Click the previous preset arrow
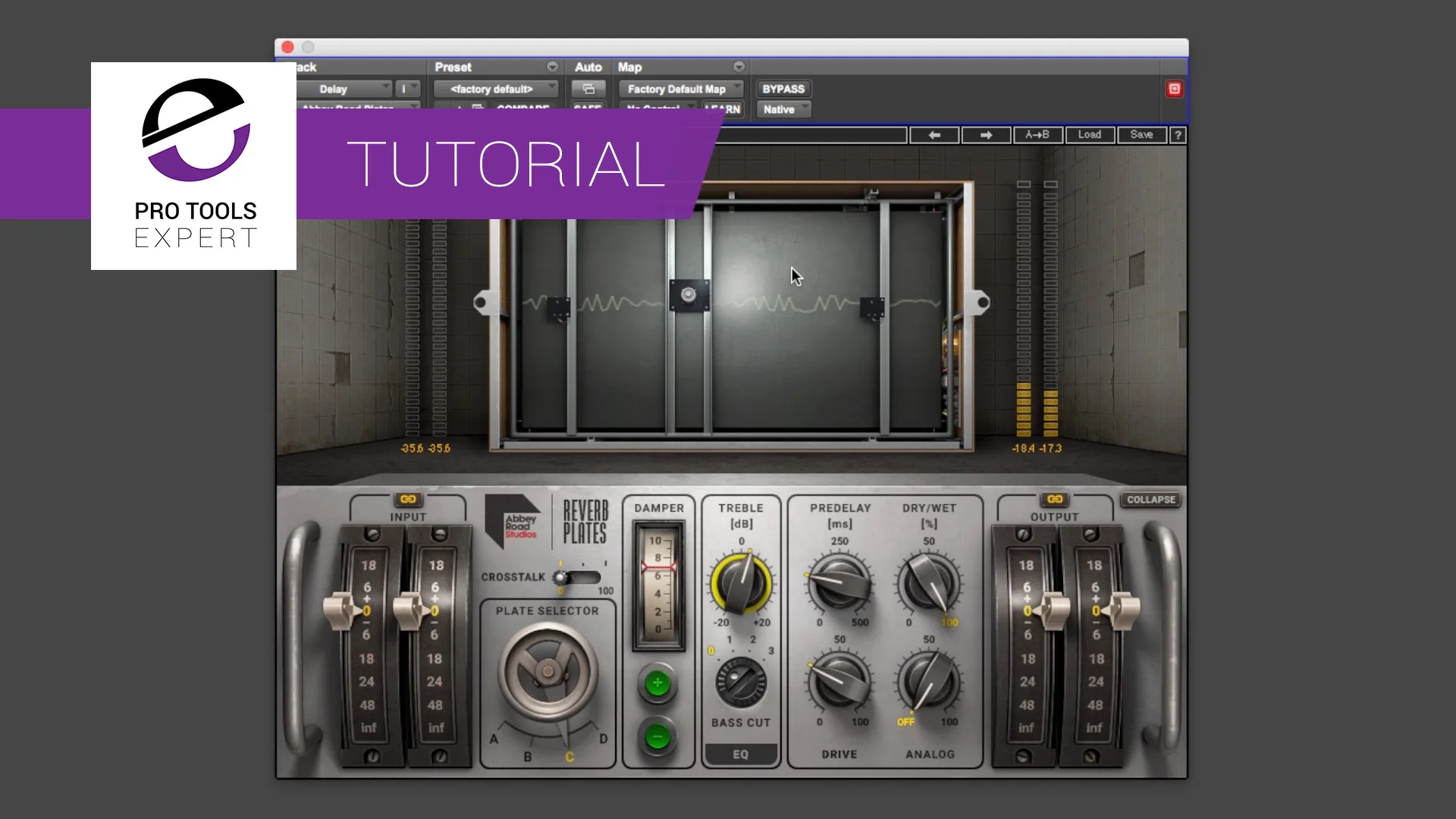Image resolution: width=1456 pixels, height=819 pixels. click(934, 135)
